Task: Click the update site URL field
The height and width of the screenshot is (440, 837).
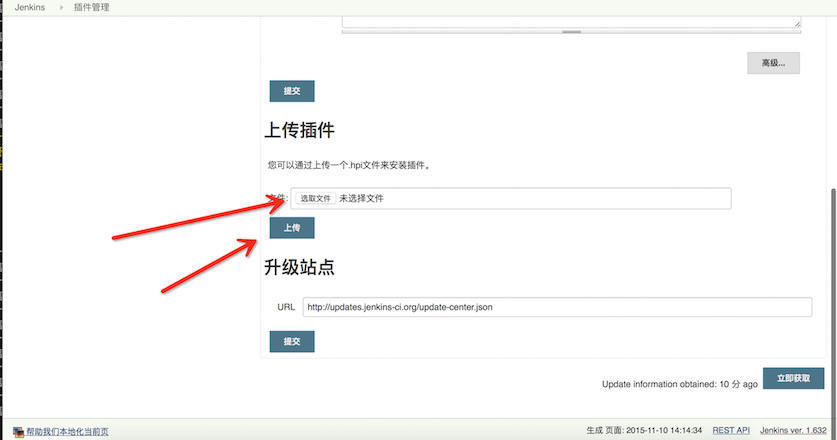Action: pyautogui.click(x=556, y=307)
